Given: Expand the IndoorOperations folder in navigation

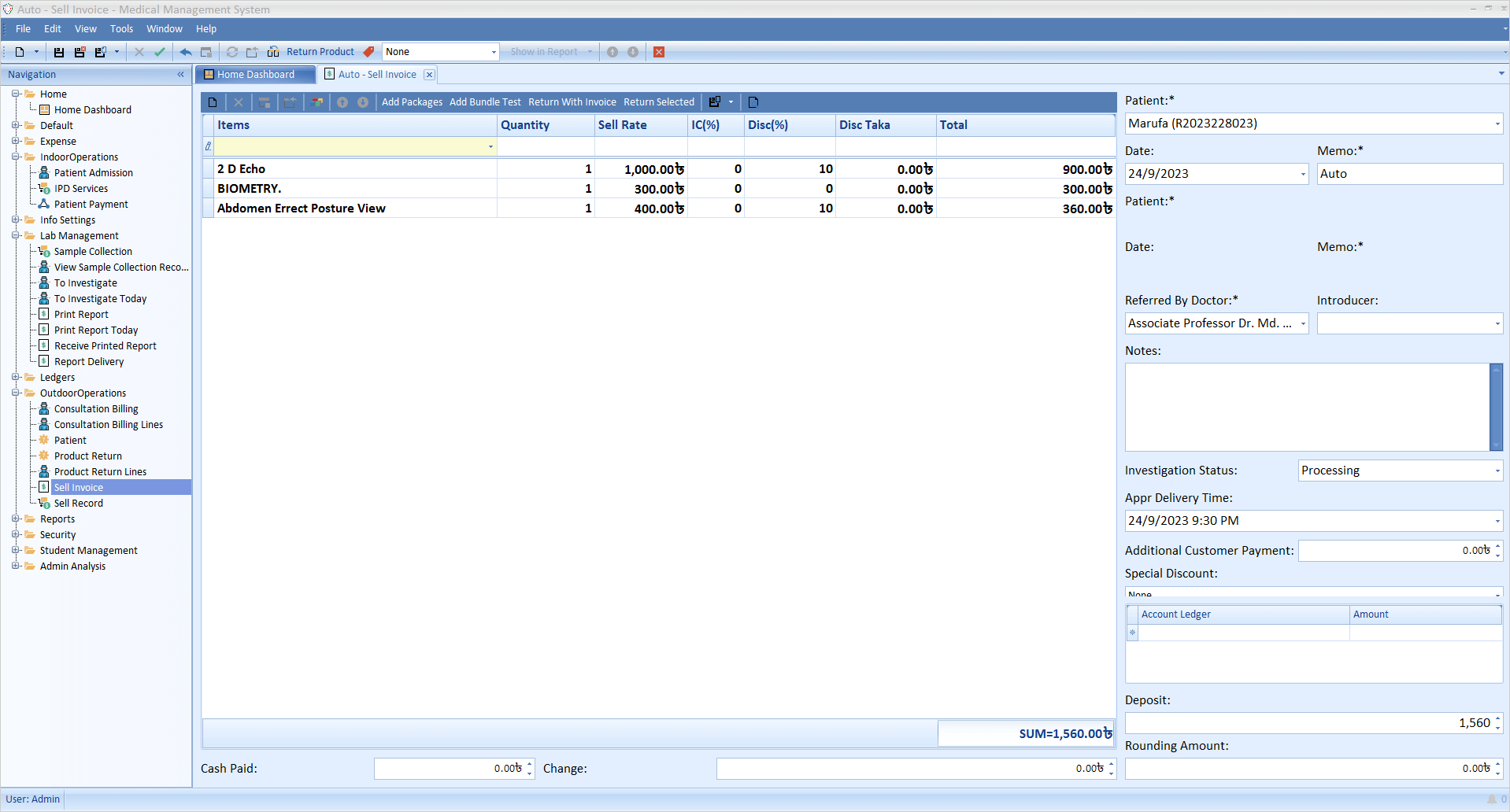Looking at the screenshot, I should 14,157.
